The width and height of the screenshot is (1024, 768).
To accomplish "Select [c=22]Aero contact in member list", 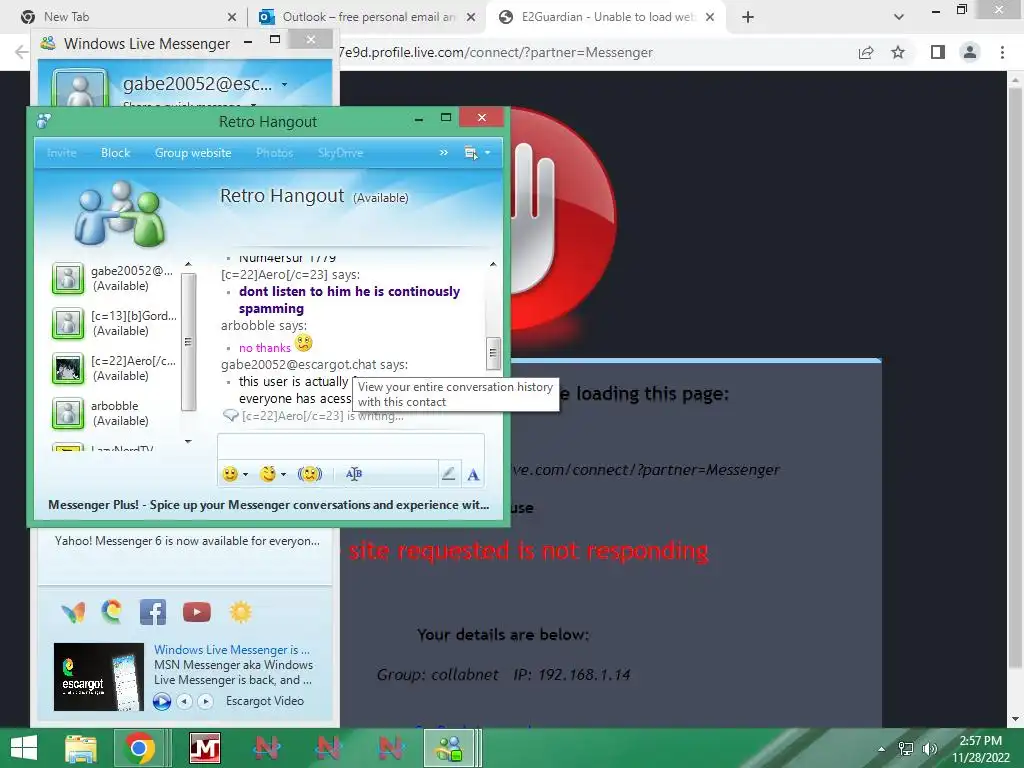I will coord(115,368).
